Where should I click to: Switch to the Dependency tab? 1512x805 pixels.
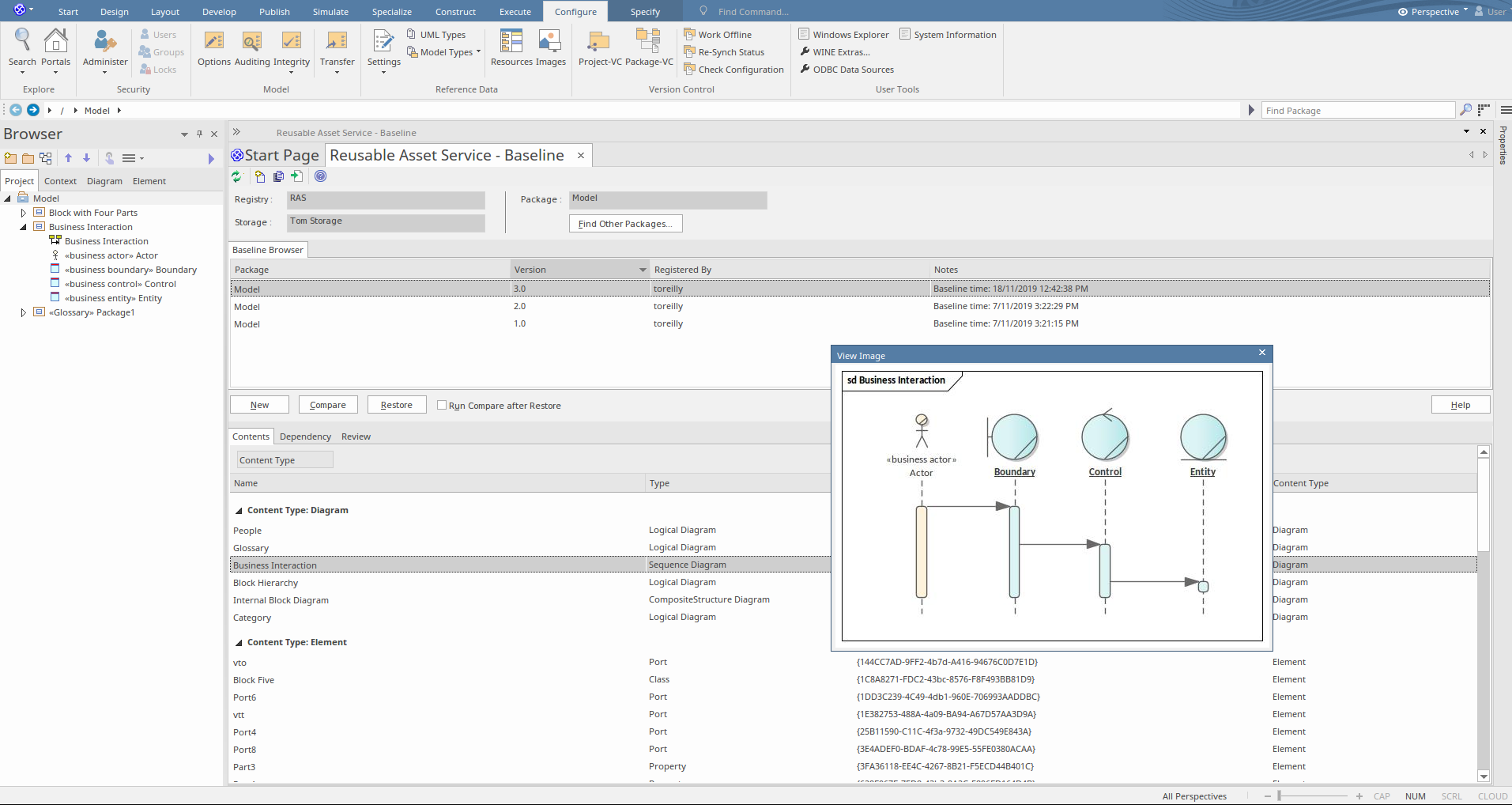(x=305, y=437)
